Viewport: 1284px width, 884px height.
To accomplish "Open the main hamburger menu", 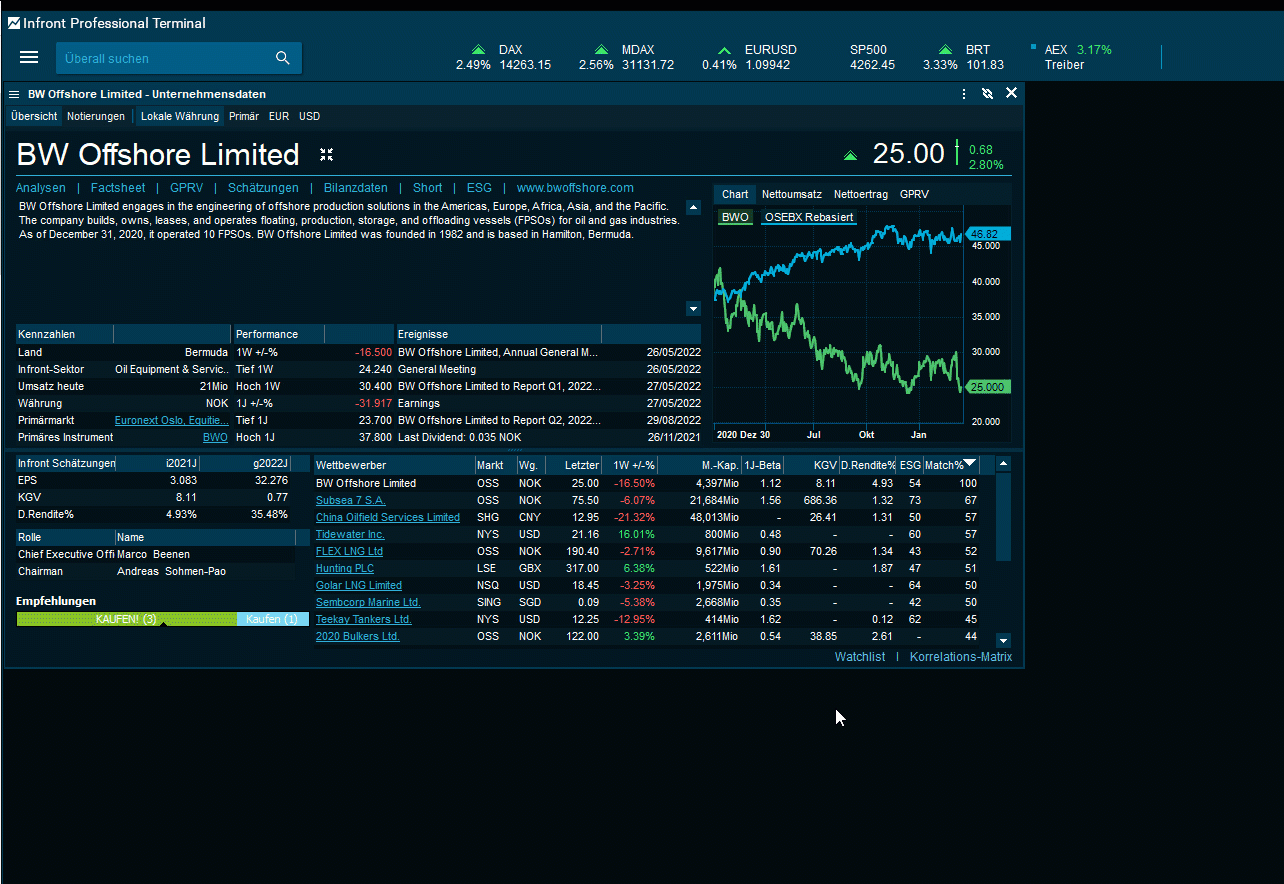I will (29, 58).
